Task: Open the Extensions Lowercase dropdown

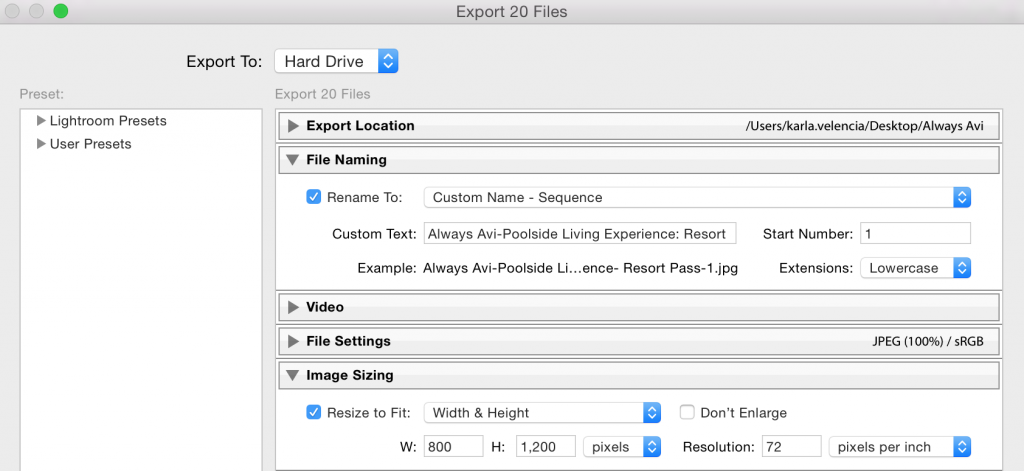Action: point(916,268)
